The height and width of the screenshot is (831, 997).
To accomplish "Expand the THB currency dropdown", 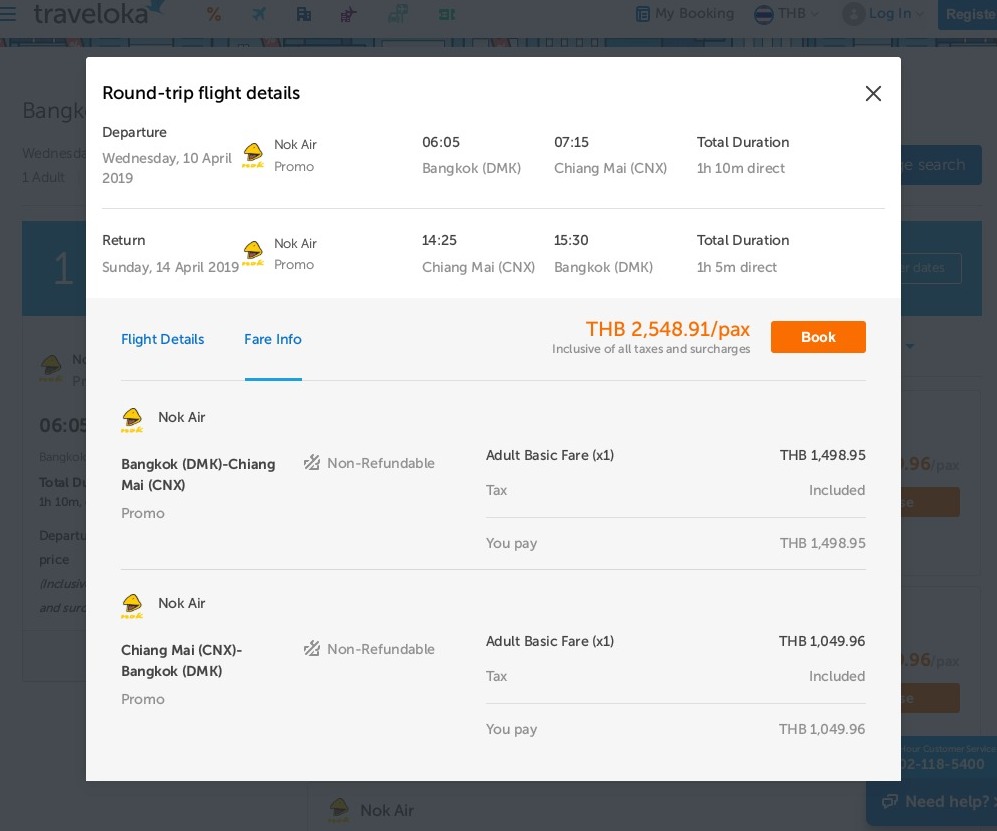I will pos(786,13).
